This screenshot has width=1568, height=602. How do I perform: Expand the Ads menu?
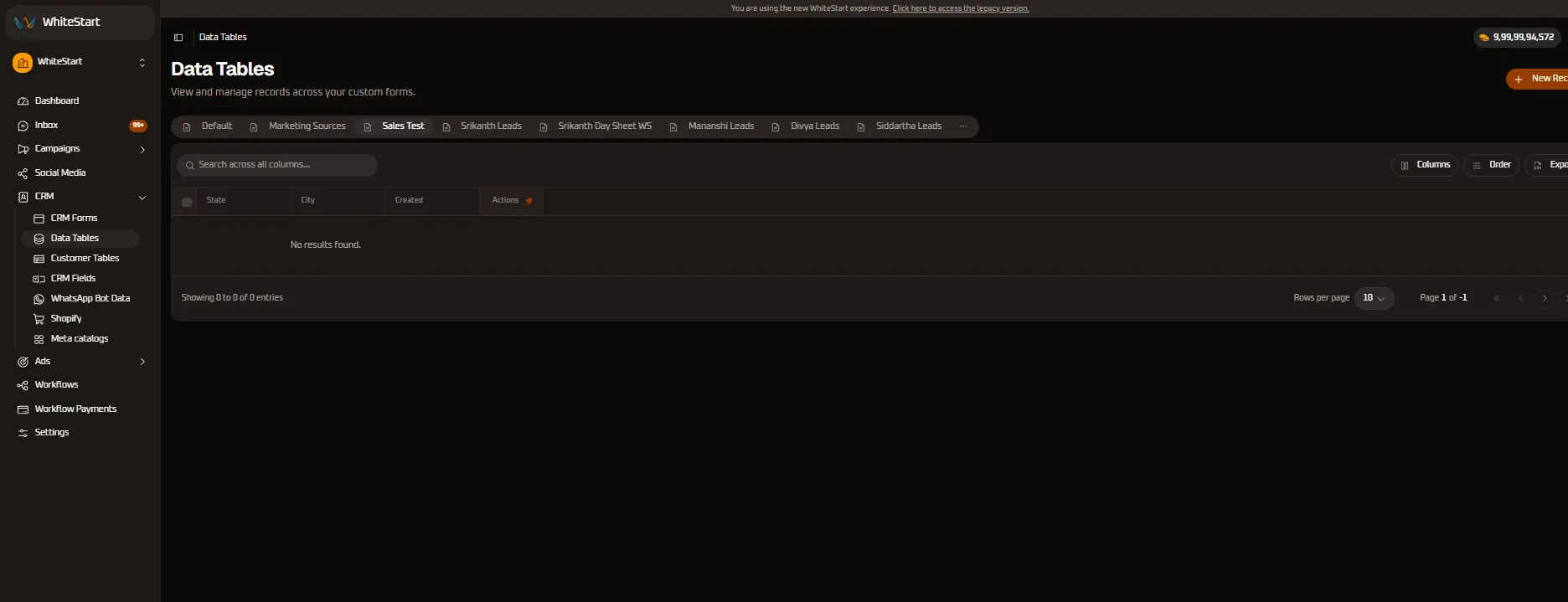tap(81, 361)
